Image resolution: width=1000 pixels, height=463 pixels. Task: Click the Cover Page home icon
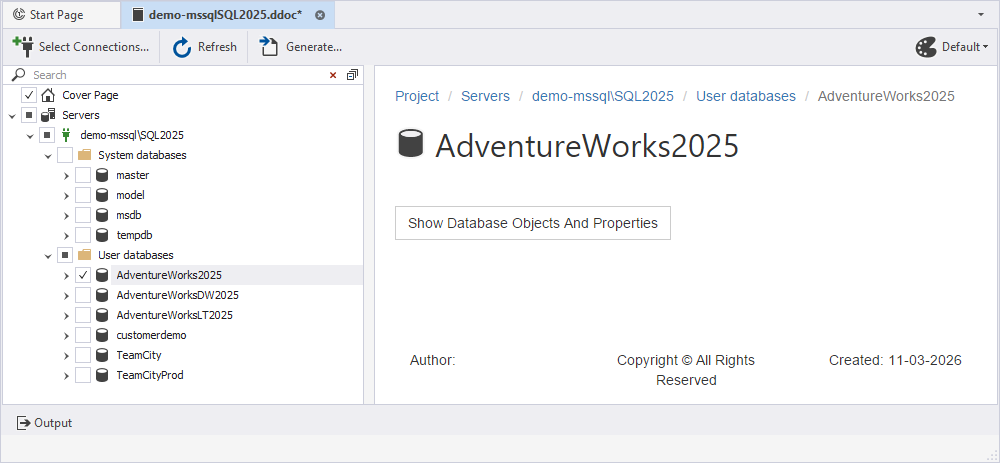pyautogui.click(x=48, y=95)
